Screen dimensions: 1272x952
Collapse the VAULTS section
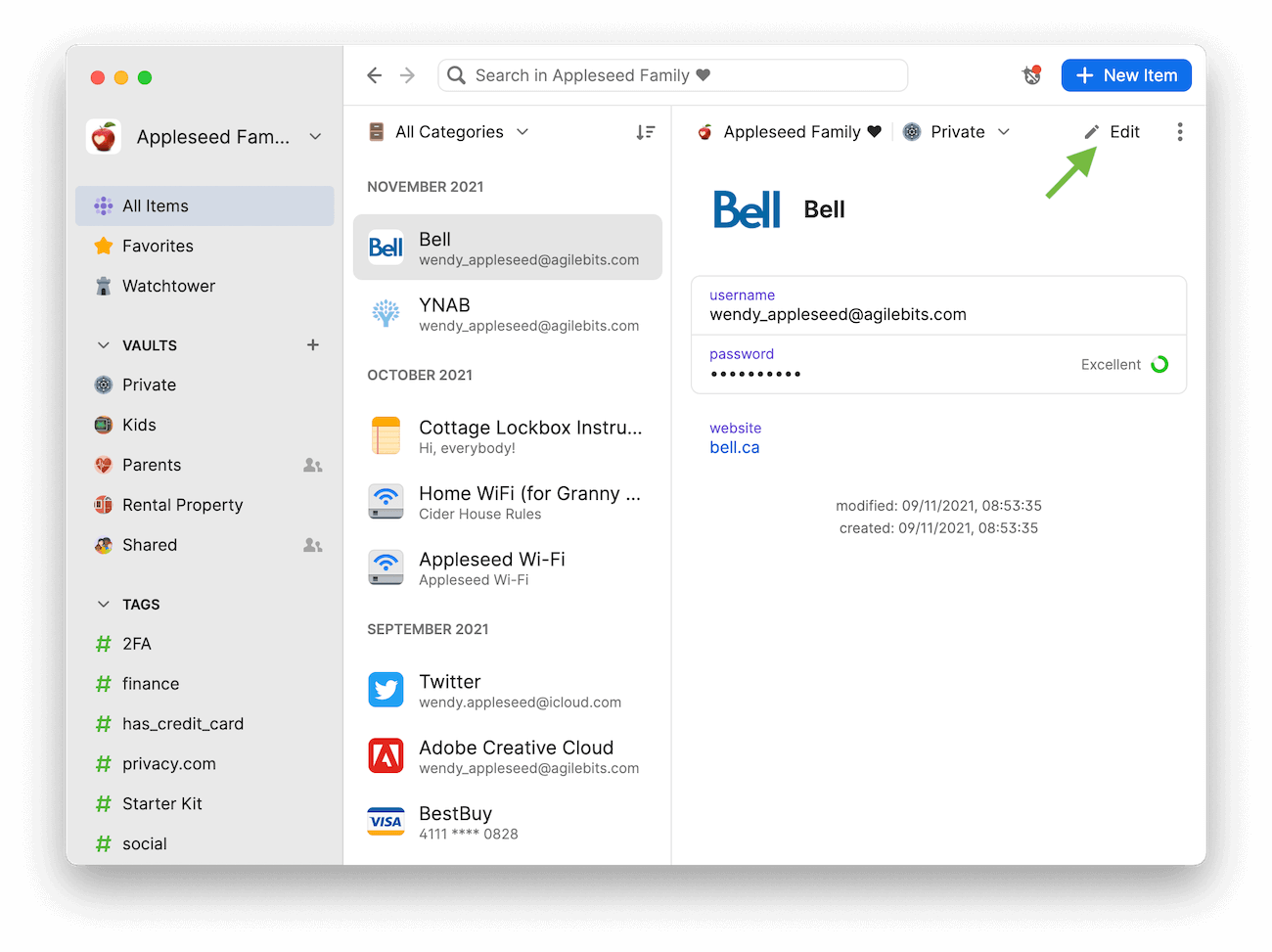point(104,345)
